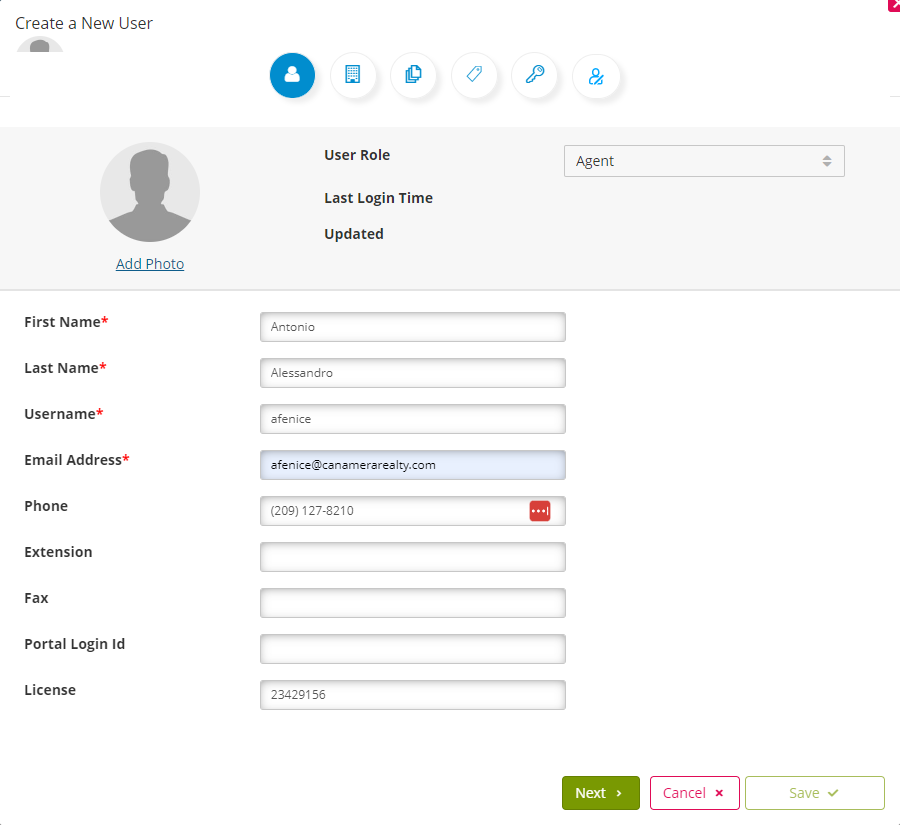Viewport: 900px width, 825px height.
Task: Open the office building step icon
Action: point(353,75)
